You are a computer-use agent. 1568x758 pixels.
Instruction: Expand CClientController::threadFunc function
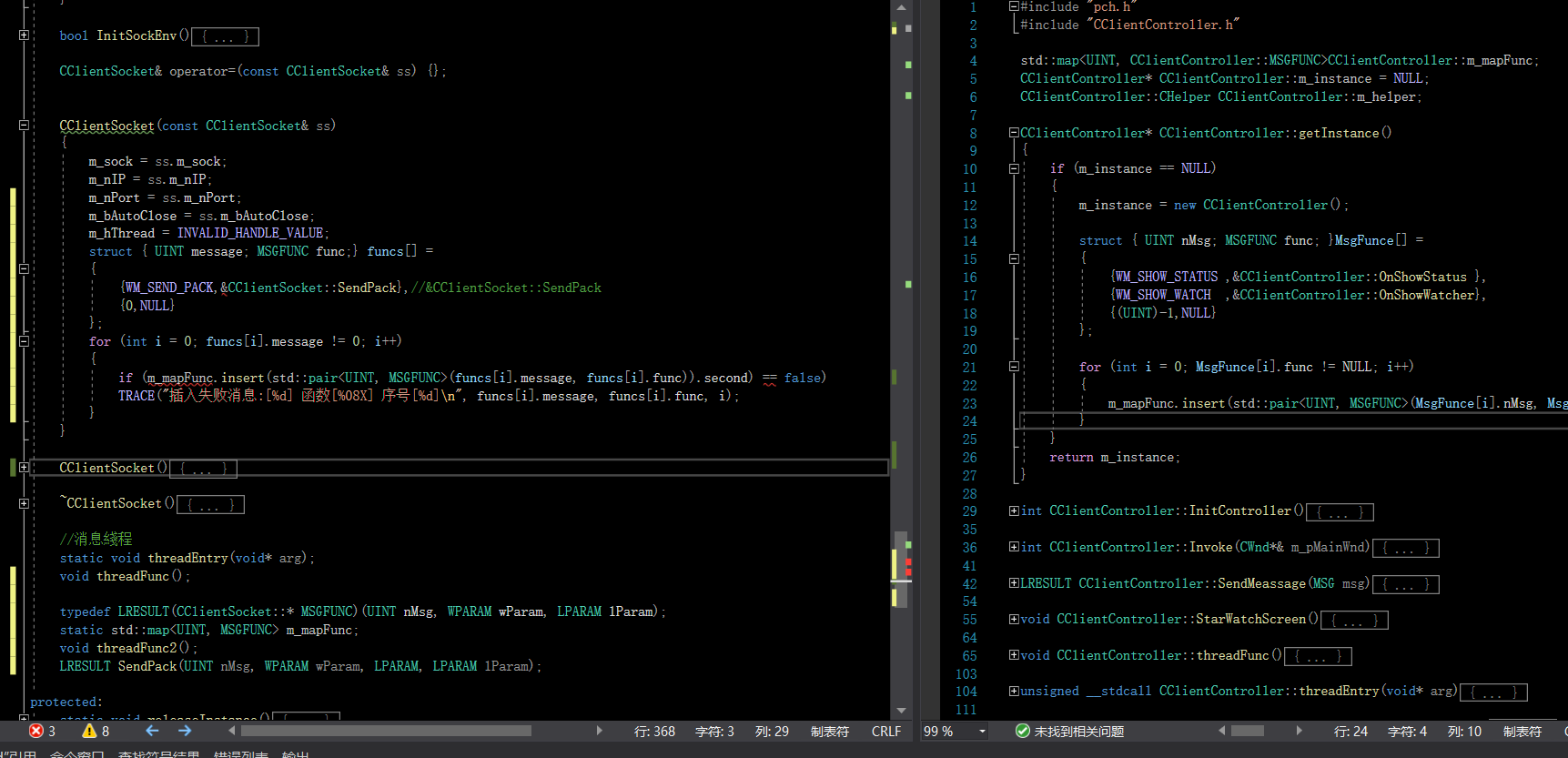tap(1014, 655)
